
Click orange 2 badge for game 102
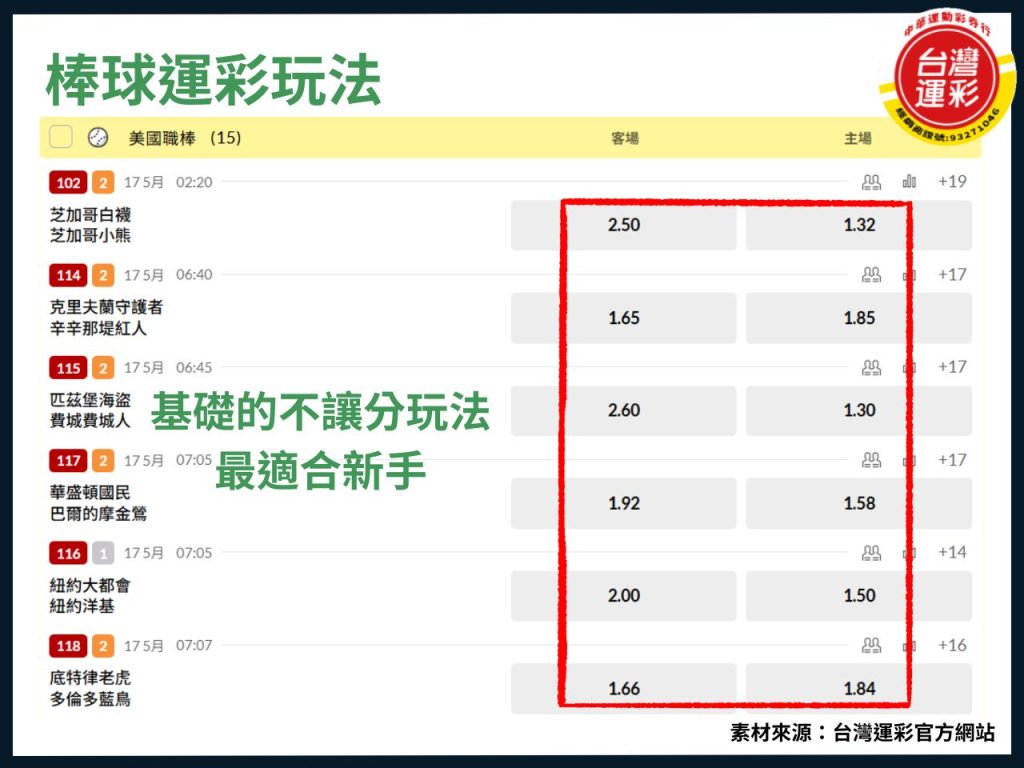[x=103, y=182]
